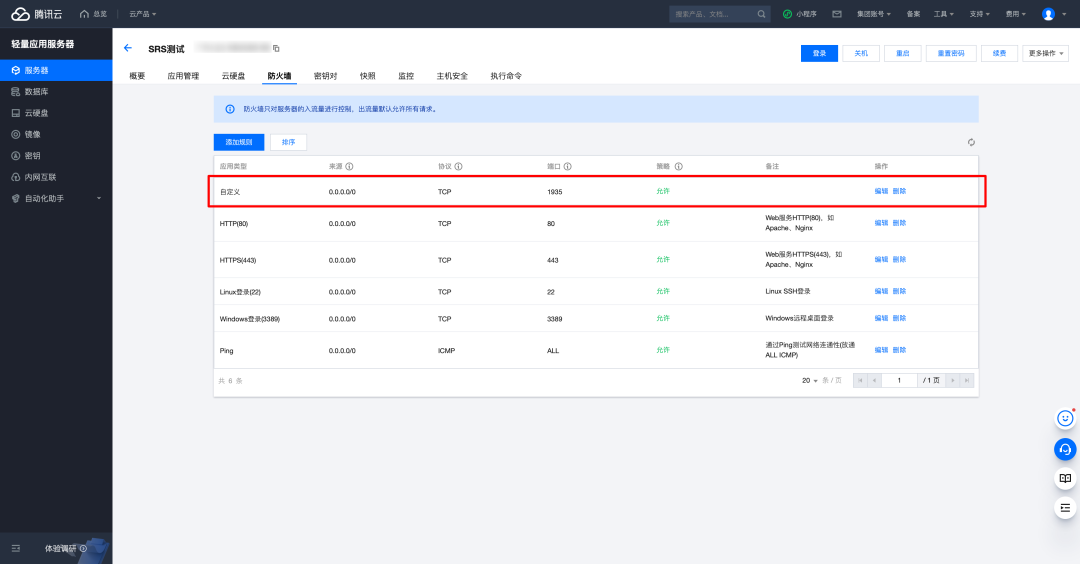1080x564 pixels.
Task: Switch to the 执行命令 tab
Action: point(506,76)
